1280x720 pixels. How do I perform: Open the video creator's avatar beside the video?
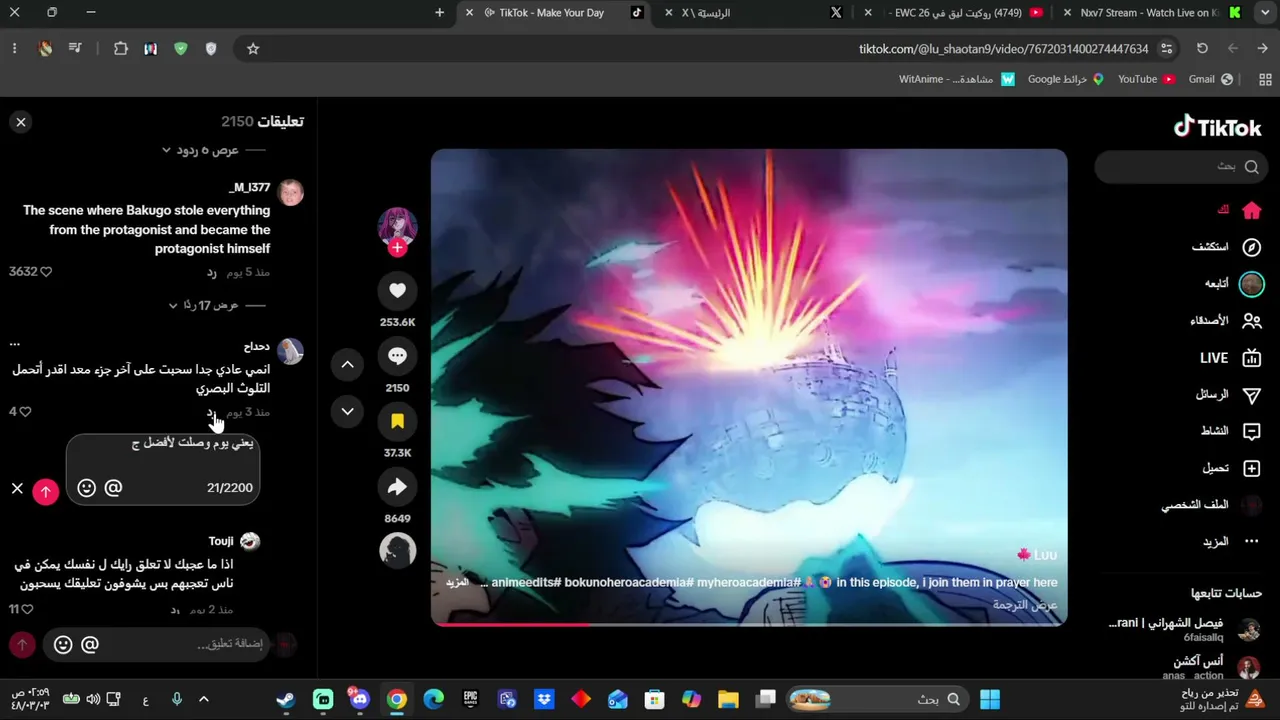pyautogui.click(x=397, y=226)
